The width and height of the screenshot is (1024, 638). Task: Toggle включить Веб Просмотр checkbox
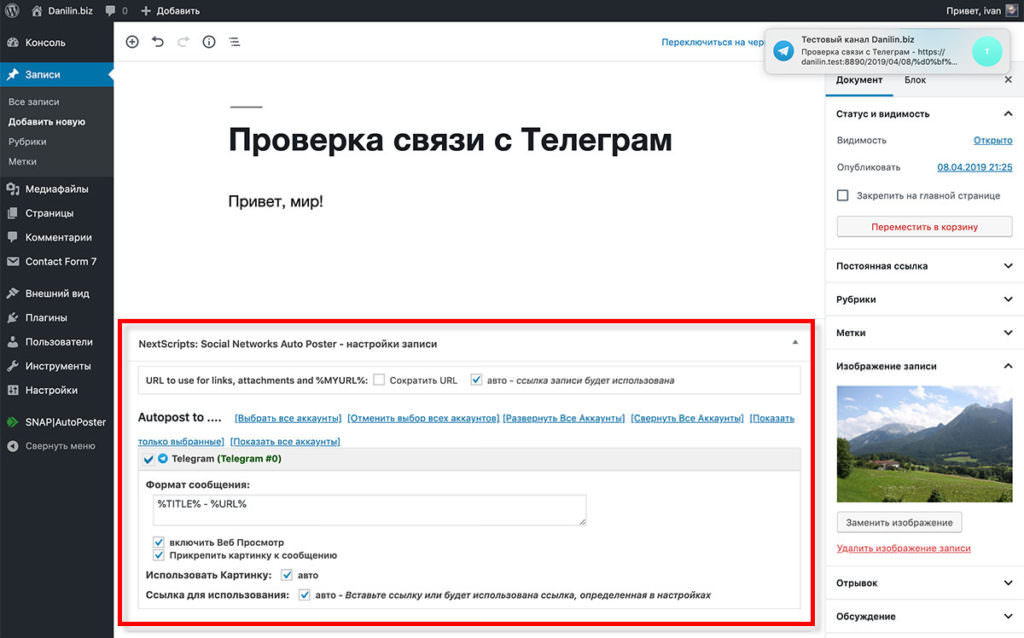click(159, 542)
